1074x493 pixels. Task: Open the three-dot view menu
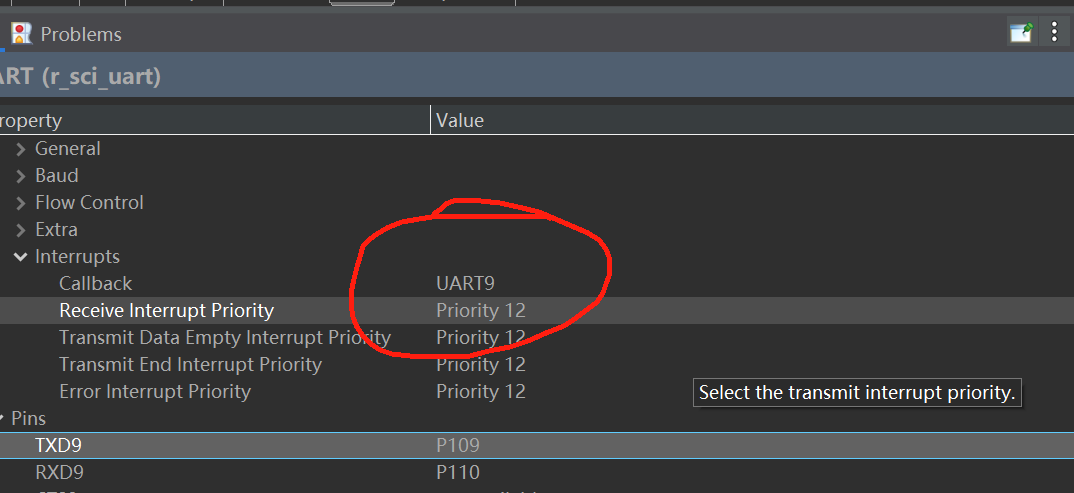point(1054,32)
